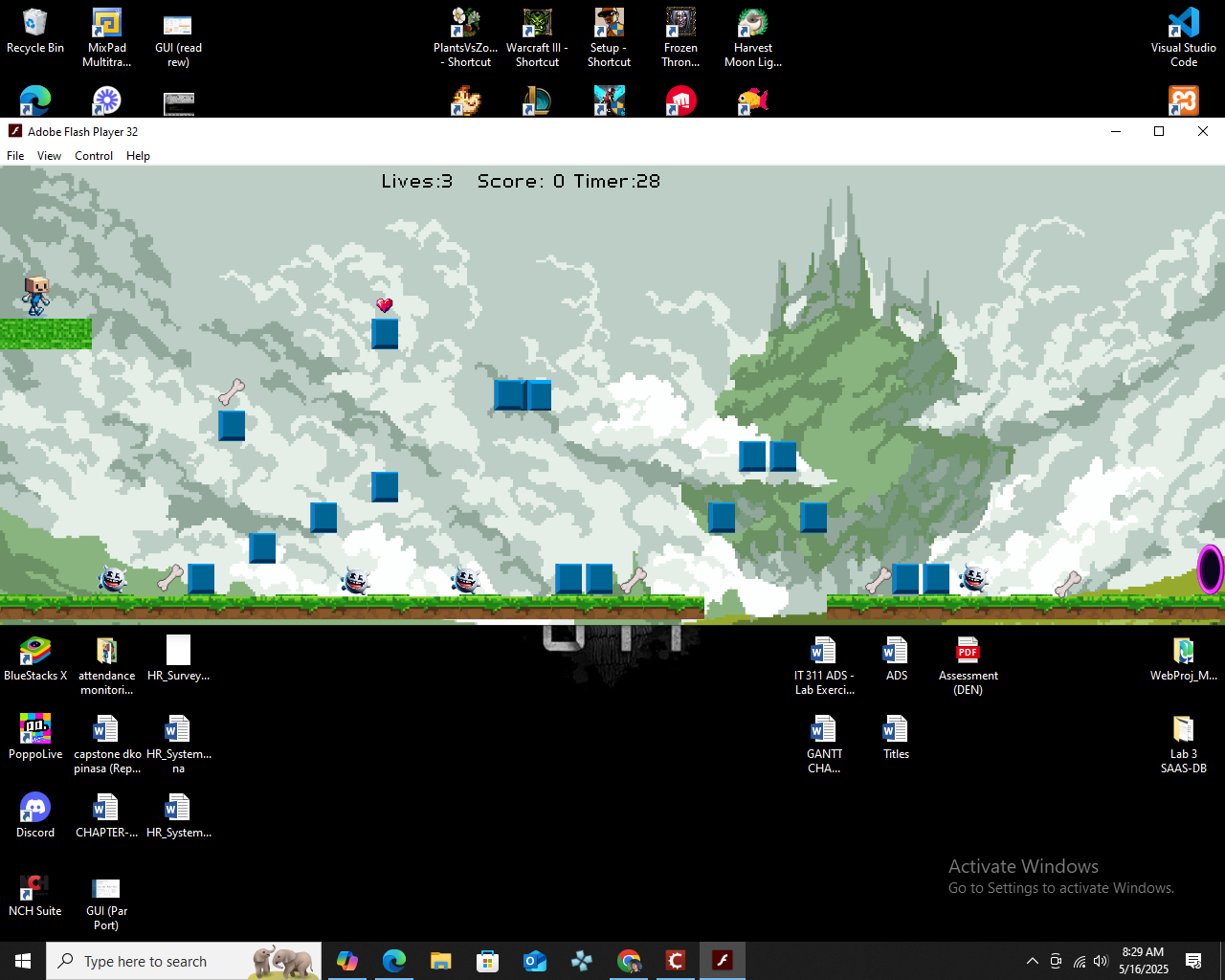1225x980 pixels.
Task: Open the HR_System...na Word document
Action: [178, 745]
